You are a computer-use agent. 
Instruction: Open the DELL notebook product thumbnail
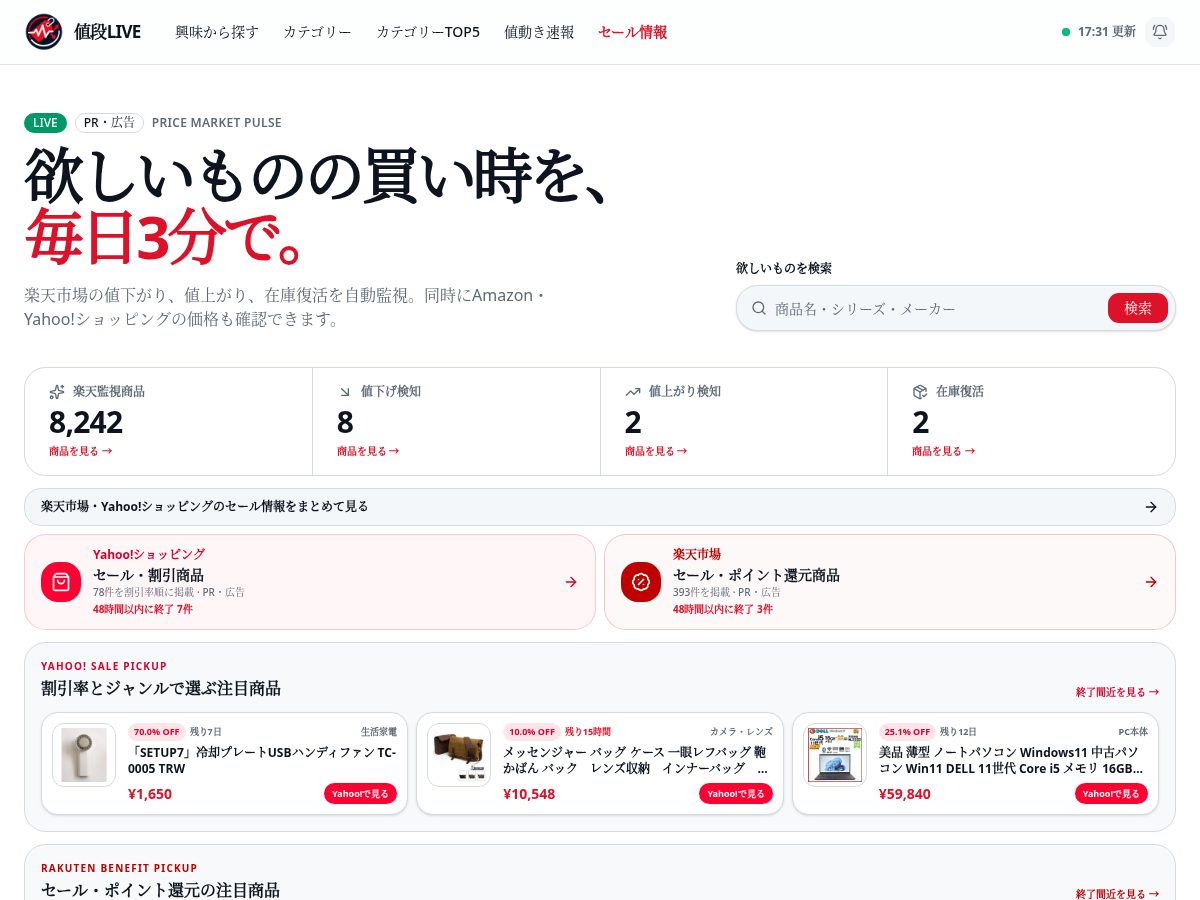click(835, 755)
